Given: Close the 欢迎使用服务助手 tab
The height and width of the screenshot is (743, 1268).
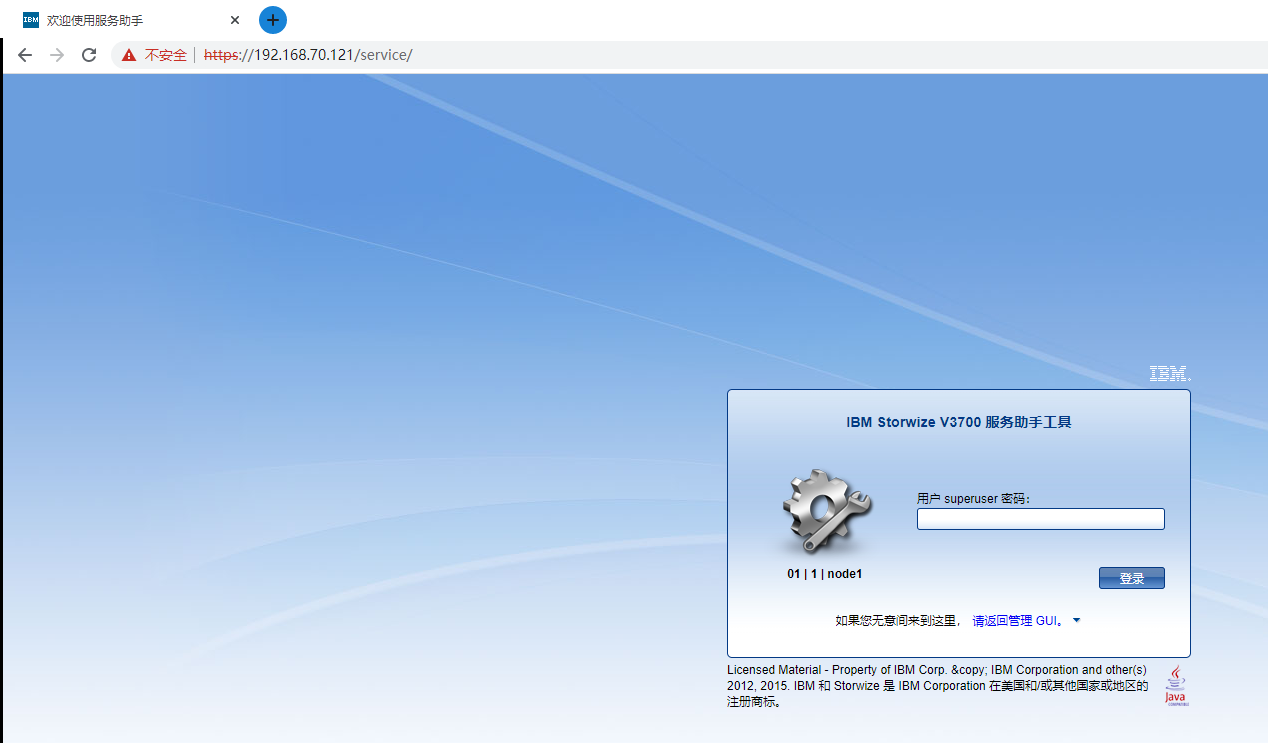Looking at the screenshot, I should 235,20.
